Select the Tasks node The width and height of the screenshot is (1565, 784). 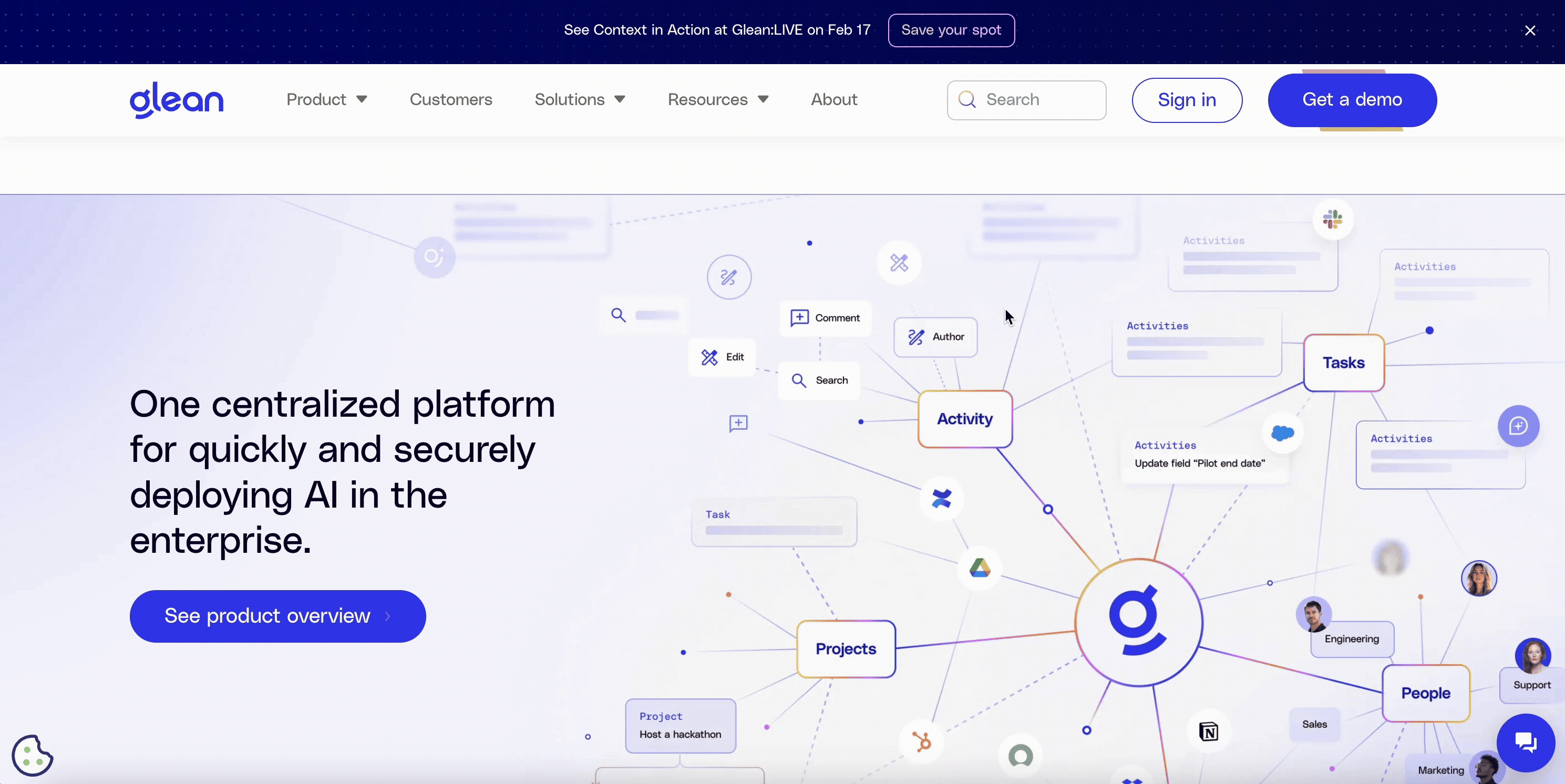coord(1344,363)
